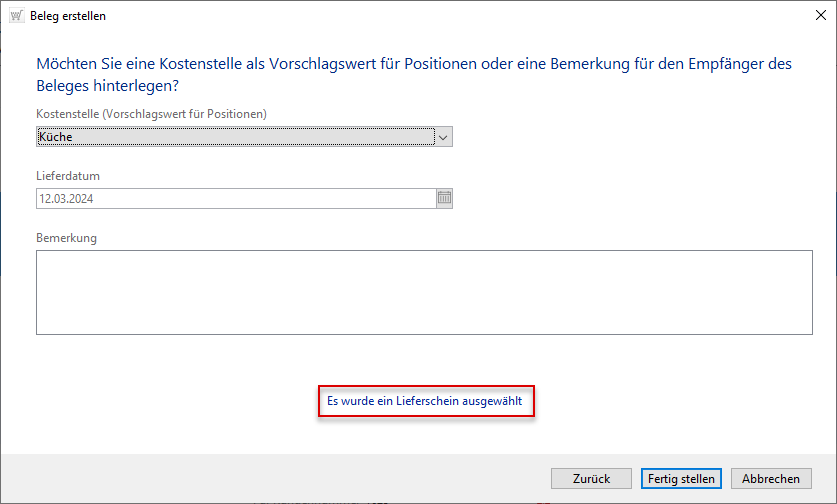The image size is (837, 504).
Task: Click the Kostenstelle (Vorschlagswert für Positionen) label
Action: pyautogui.click(x=150, y=114)
